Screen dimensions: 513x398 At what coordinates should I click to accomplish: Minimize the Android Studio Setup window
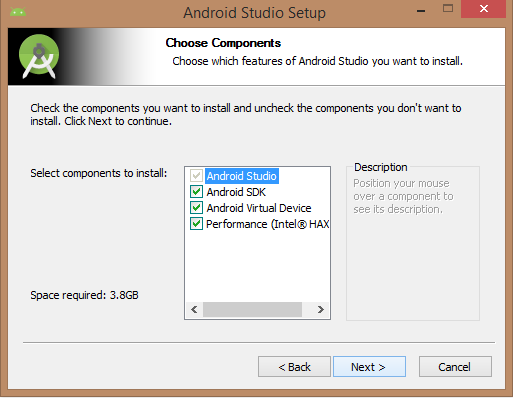coord(421,11)
